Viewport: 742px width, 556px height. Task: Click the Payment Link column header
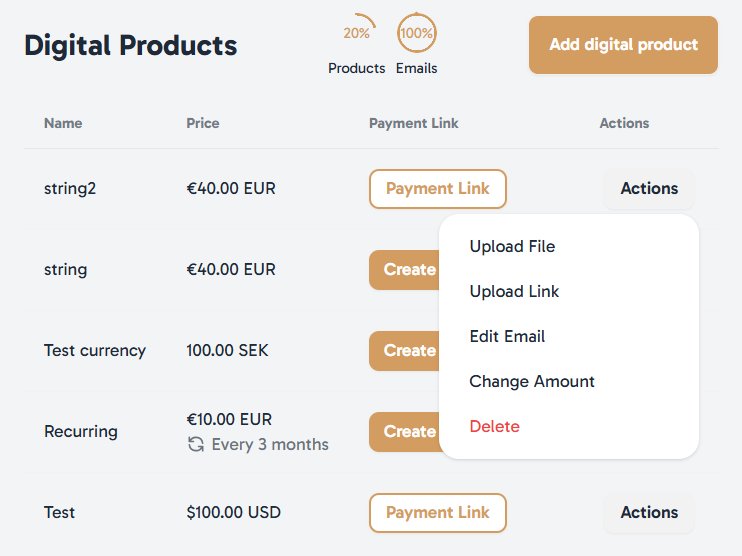point(414,124)
